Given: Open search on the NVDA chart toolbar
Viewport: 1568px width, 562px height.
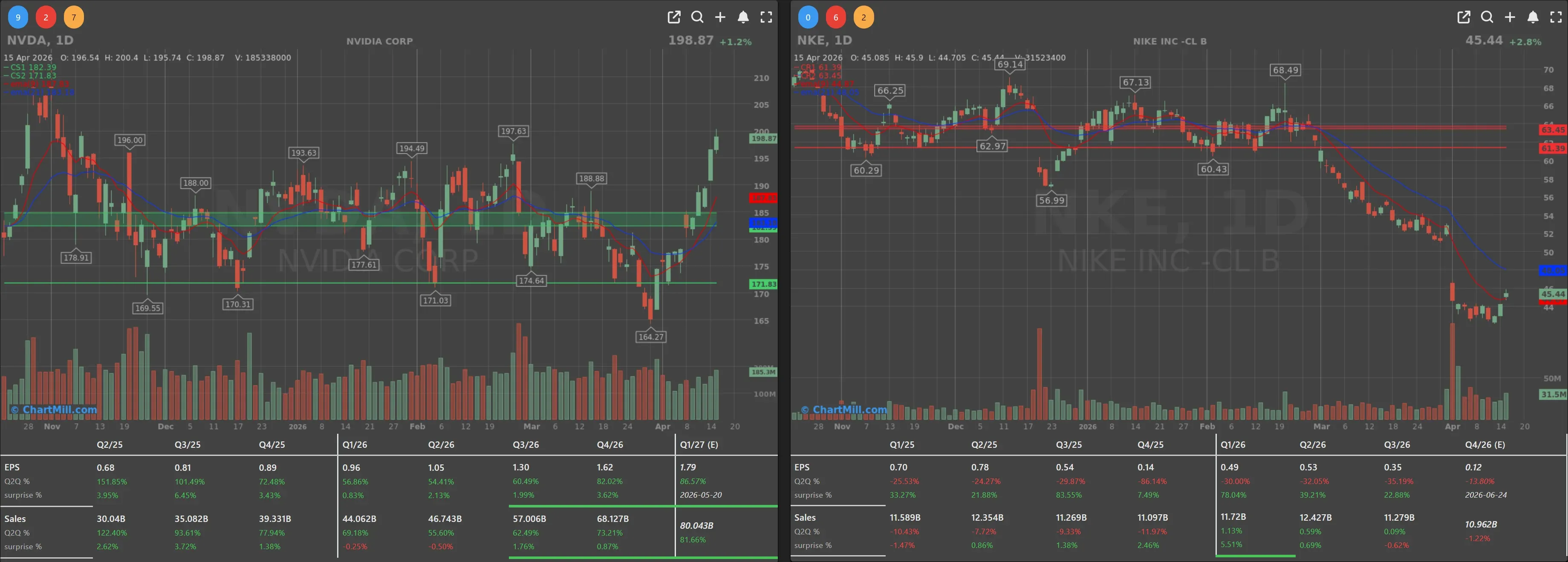Looking at the screenshot, I should [x=698, y=17].
